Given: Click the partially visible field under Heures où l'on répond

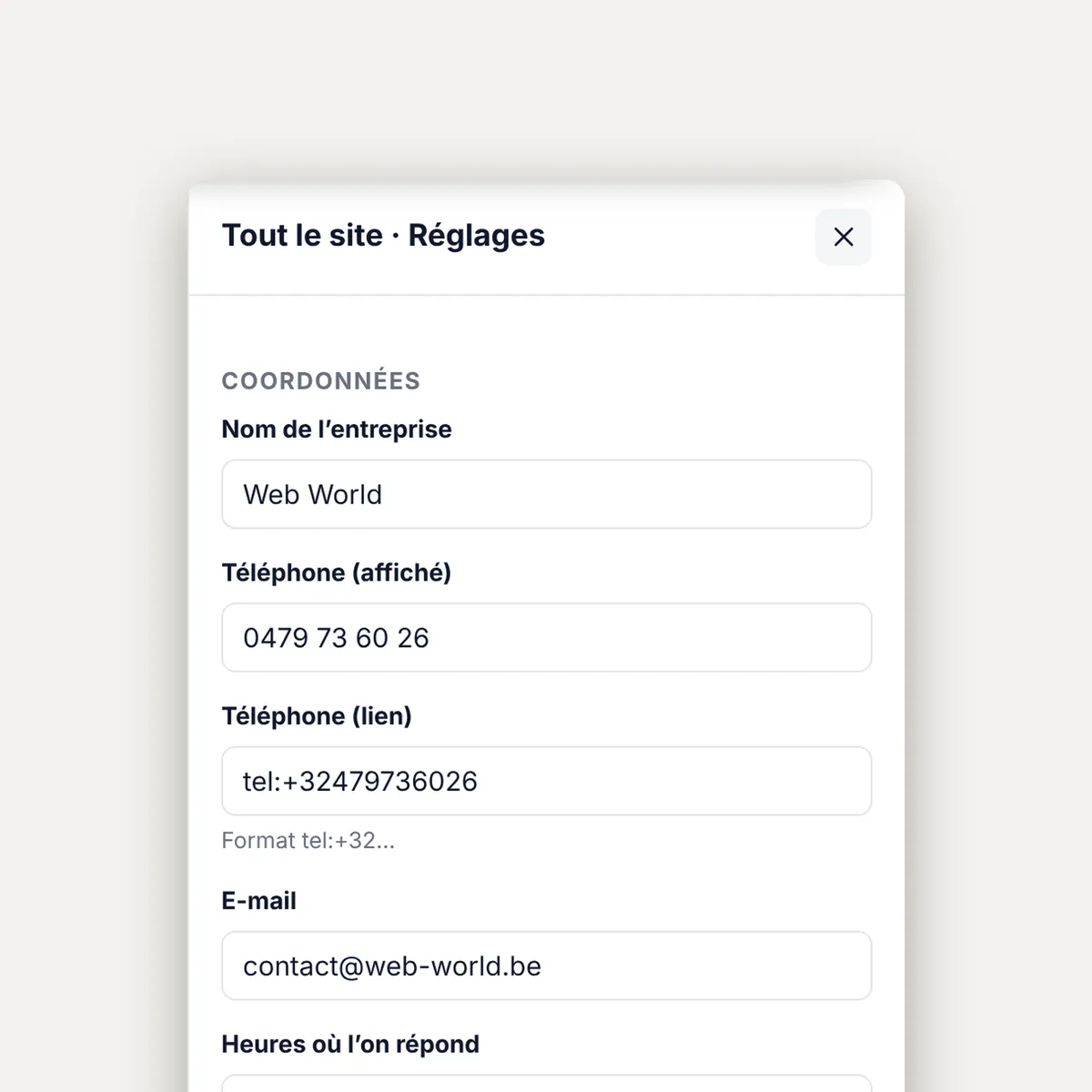Looking at the screenshot, I should [x=546, y=1084].
